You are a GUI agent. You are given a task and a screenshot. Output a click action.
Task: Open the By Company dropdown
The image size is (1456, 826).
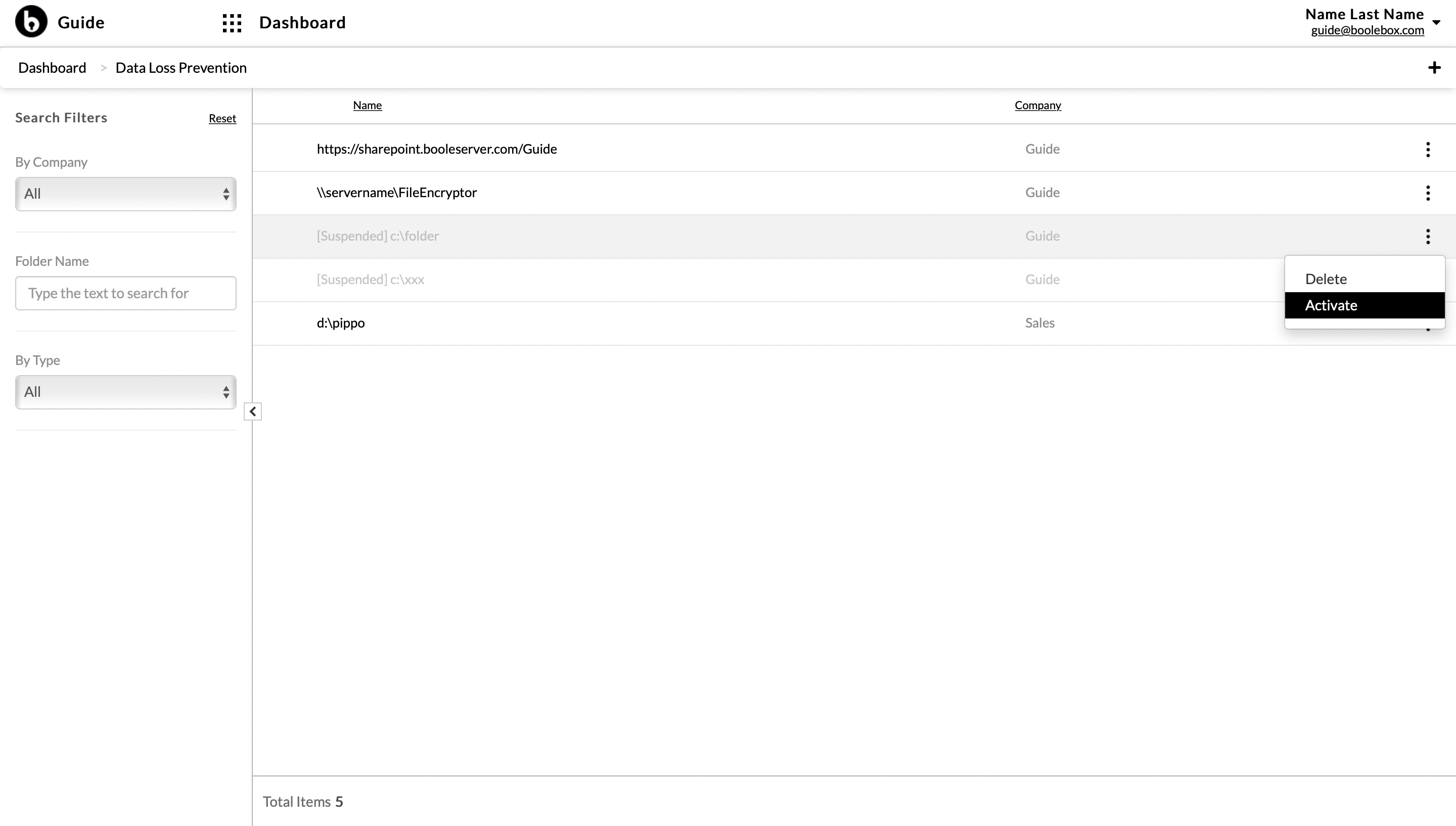pyautogui.click(x=126, y=194)
